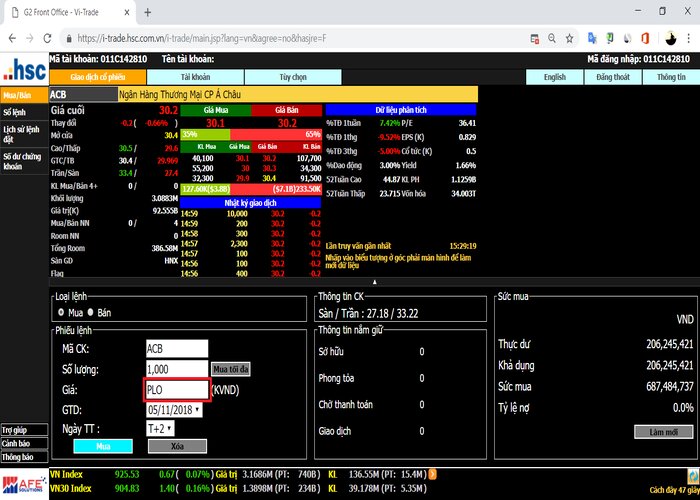The height and width of the screenshot is (500, 700).
Task: Click the Office extension icon
Action: tap(645, 38)
